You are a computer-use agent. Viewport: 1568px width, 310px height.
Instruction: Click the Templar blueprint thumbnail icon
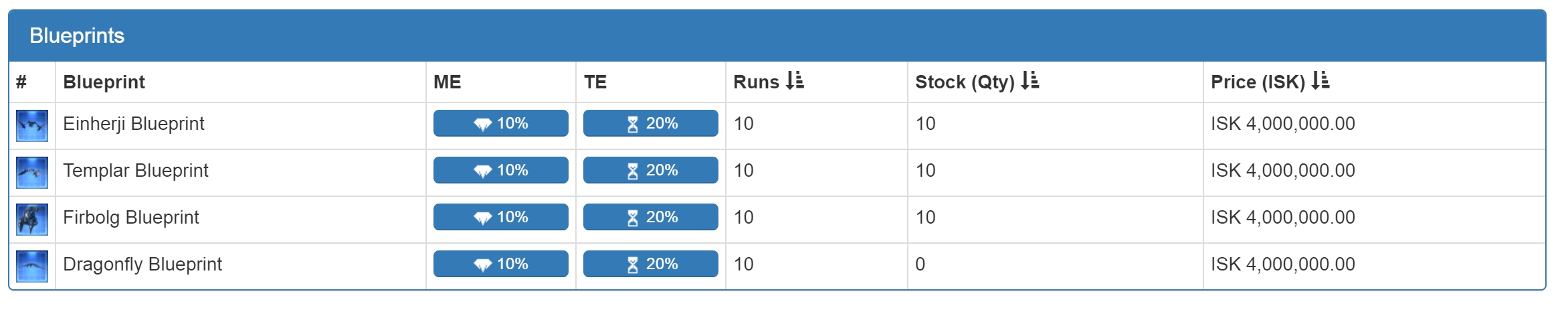coord(32,173)
